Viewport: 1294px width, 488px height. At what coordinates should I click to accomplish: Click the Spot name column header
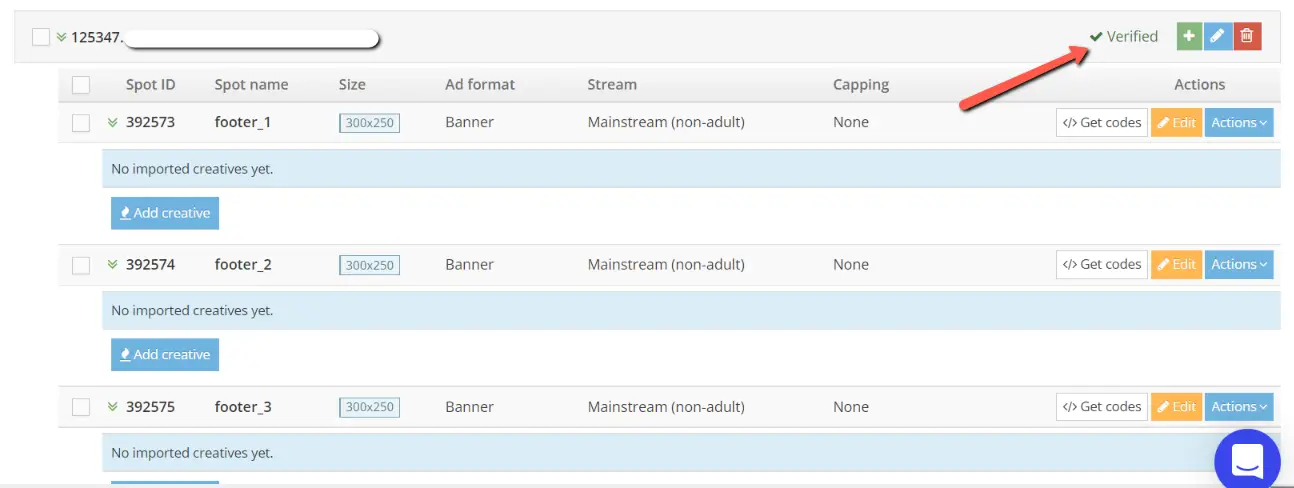[251, 85]
